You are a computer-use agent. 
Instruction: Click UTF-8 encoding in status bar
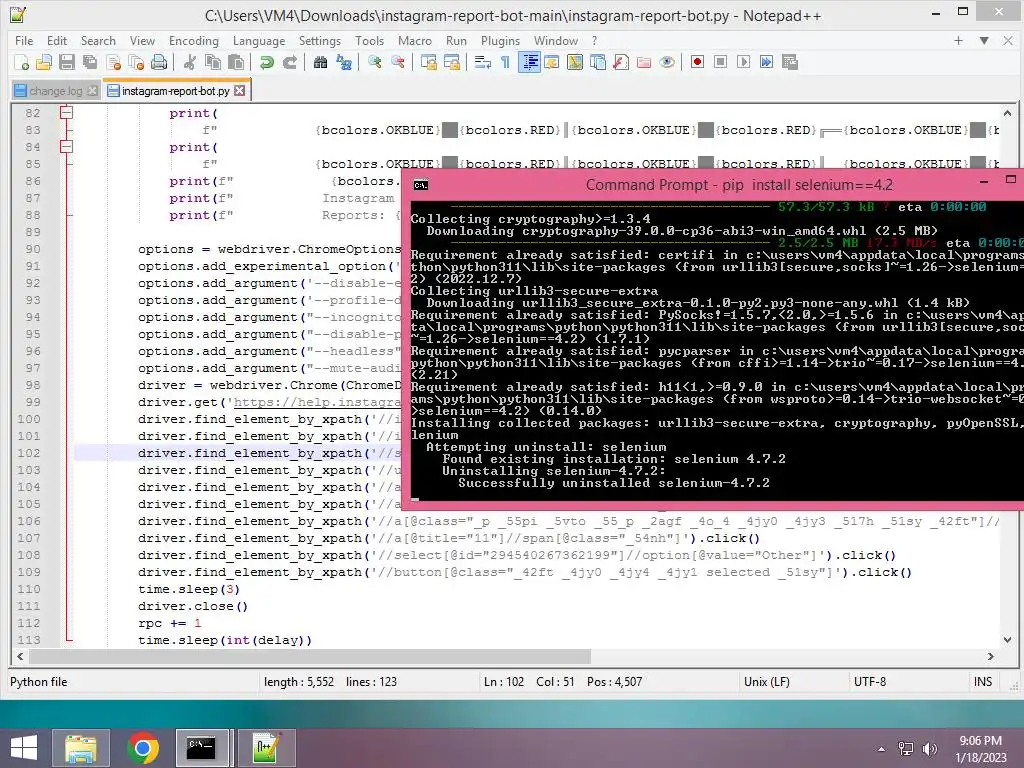[870, 682]
